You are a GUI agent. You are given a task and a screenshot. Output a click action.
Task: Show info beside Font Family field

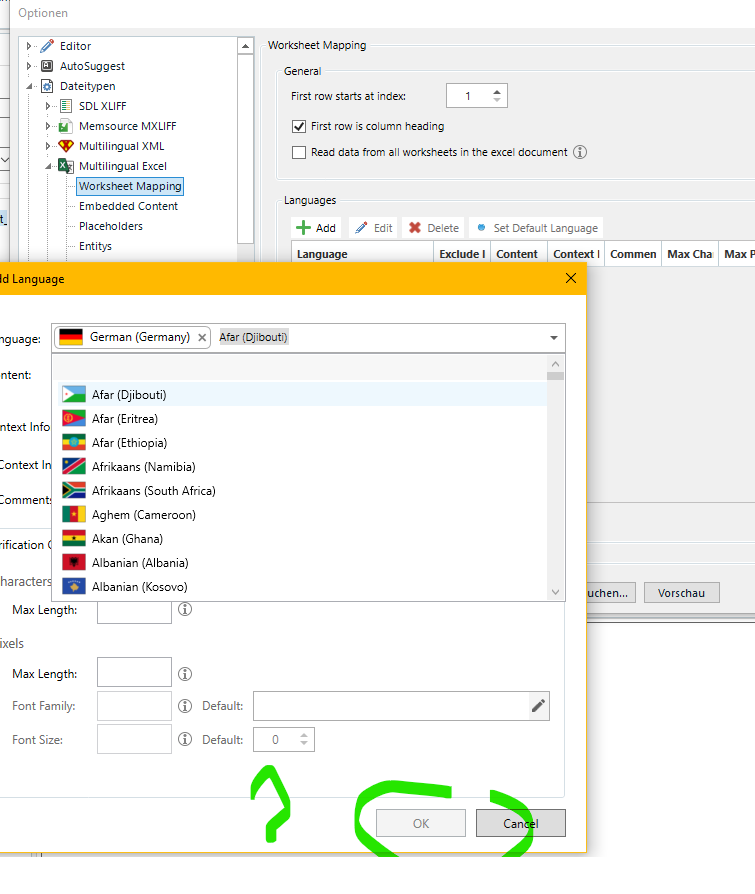coord(185,706)
